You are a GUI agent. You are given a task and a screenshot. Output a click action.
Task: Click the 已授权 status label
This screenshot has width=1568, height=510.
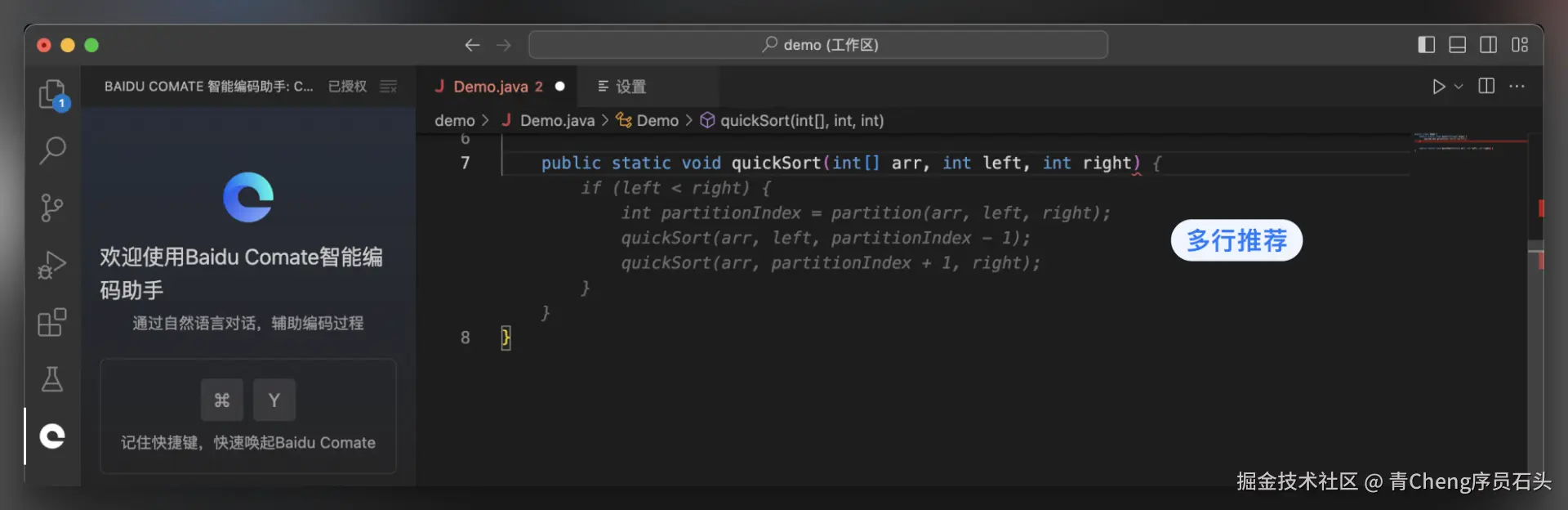click(348, 87)
